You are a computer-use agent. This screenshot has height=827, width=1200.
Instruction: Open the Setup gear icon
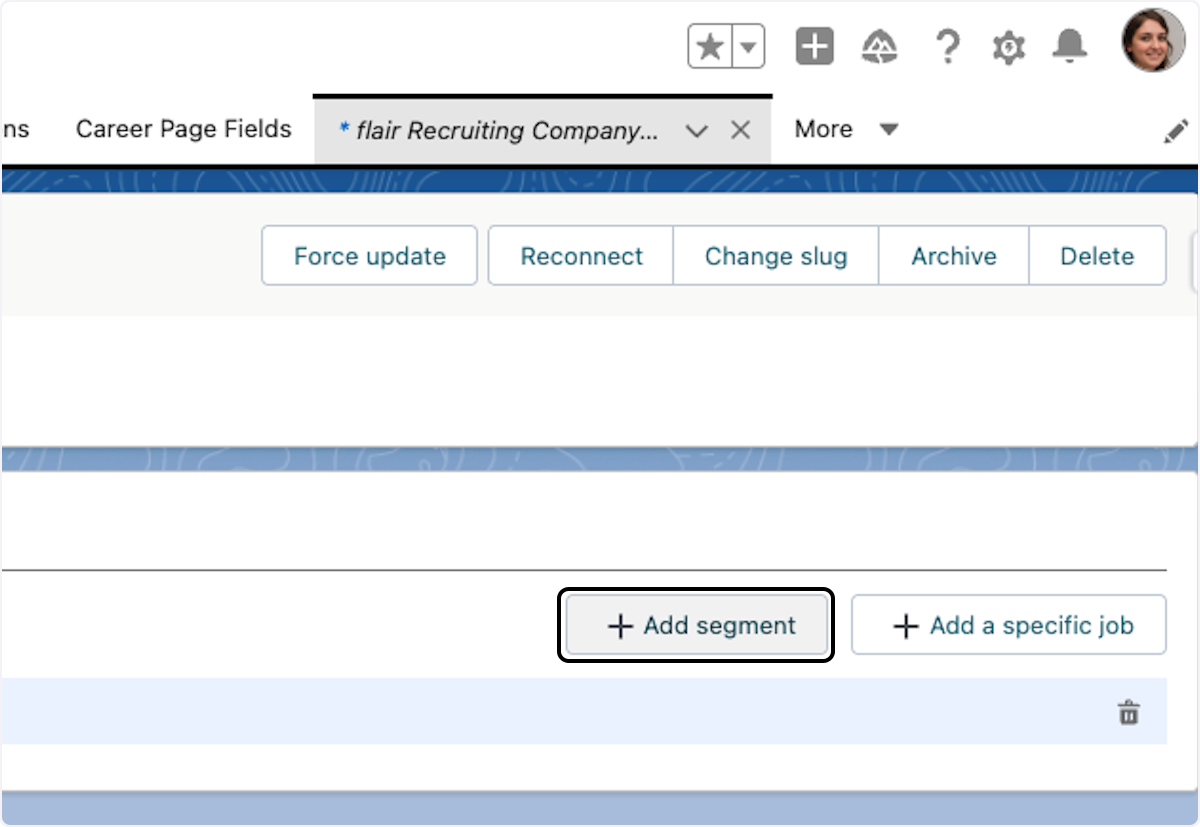click(1008, 45)
